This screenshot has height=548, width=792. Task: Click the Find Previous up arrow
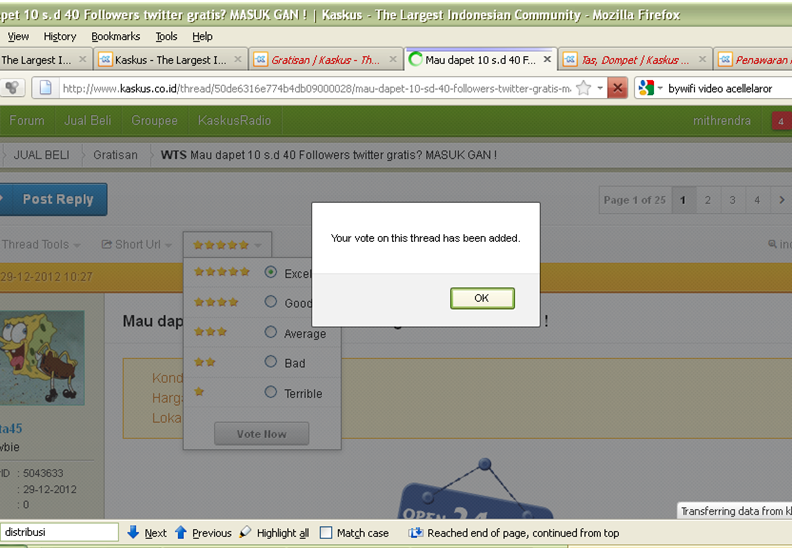pos(181,532)
